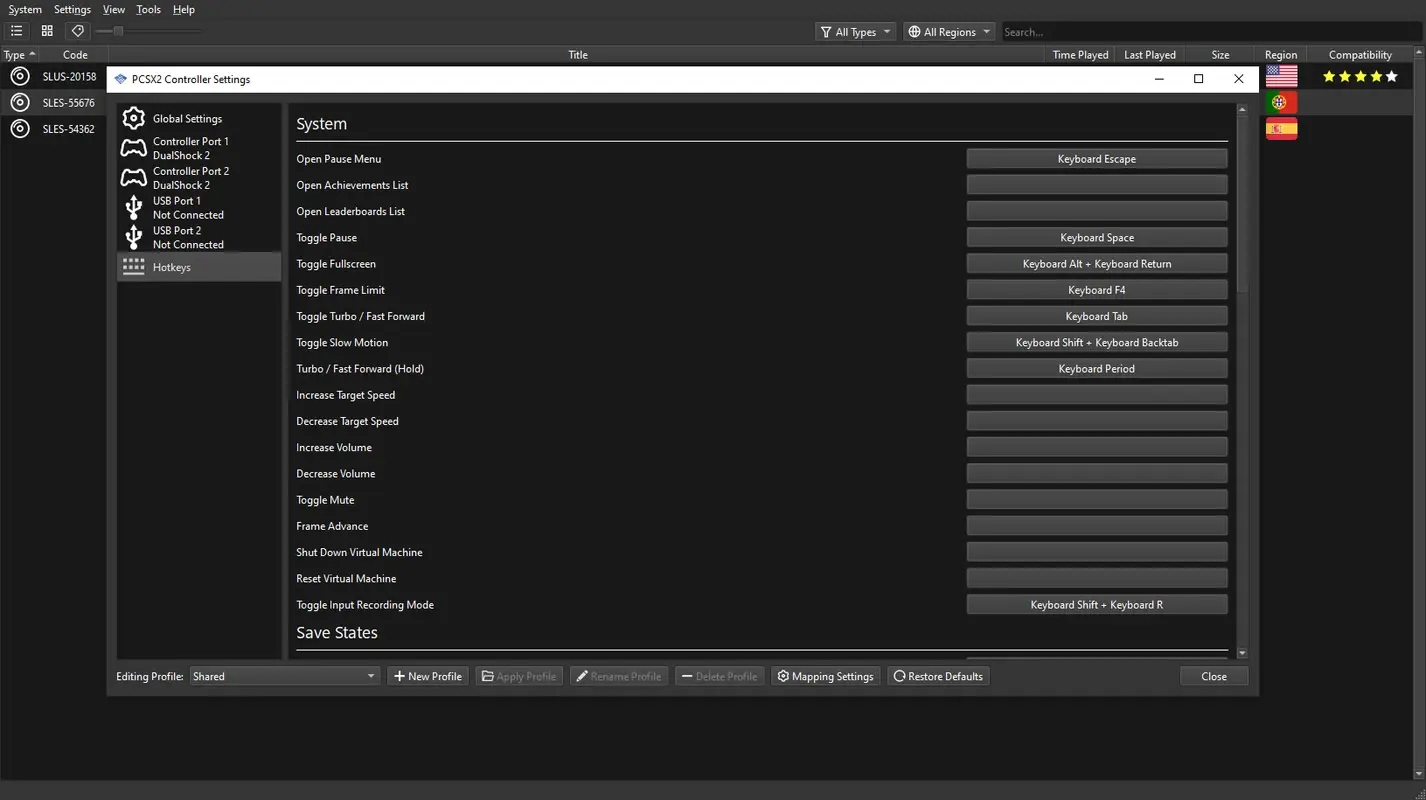Open the All Types filter dropdown
Screen dimensions: 1426x800
pos(854,31)
